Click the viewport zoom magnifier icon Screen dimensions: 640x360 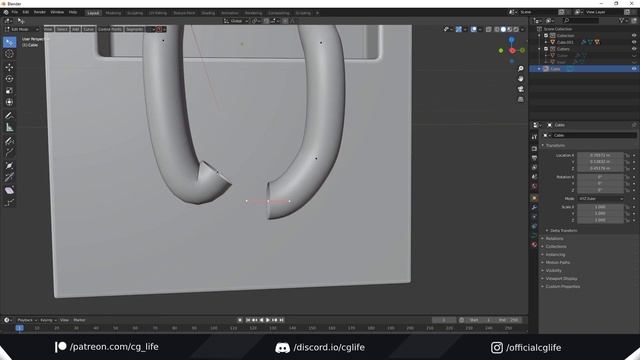click(520, 69)
